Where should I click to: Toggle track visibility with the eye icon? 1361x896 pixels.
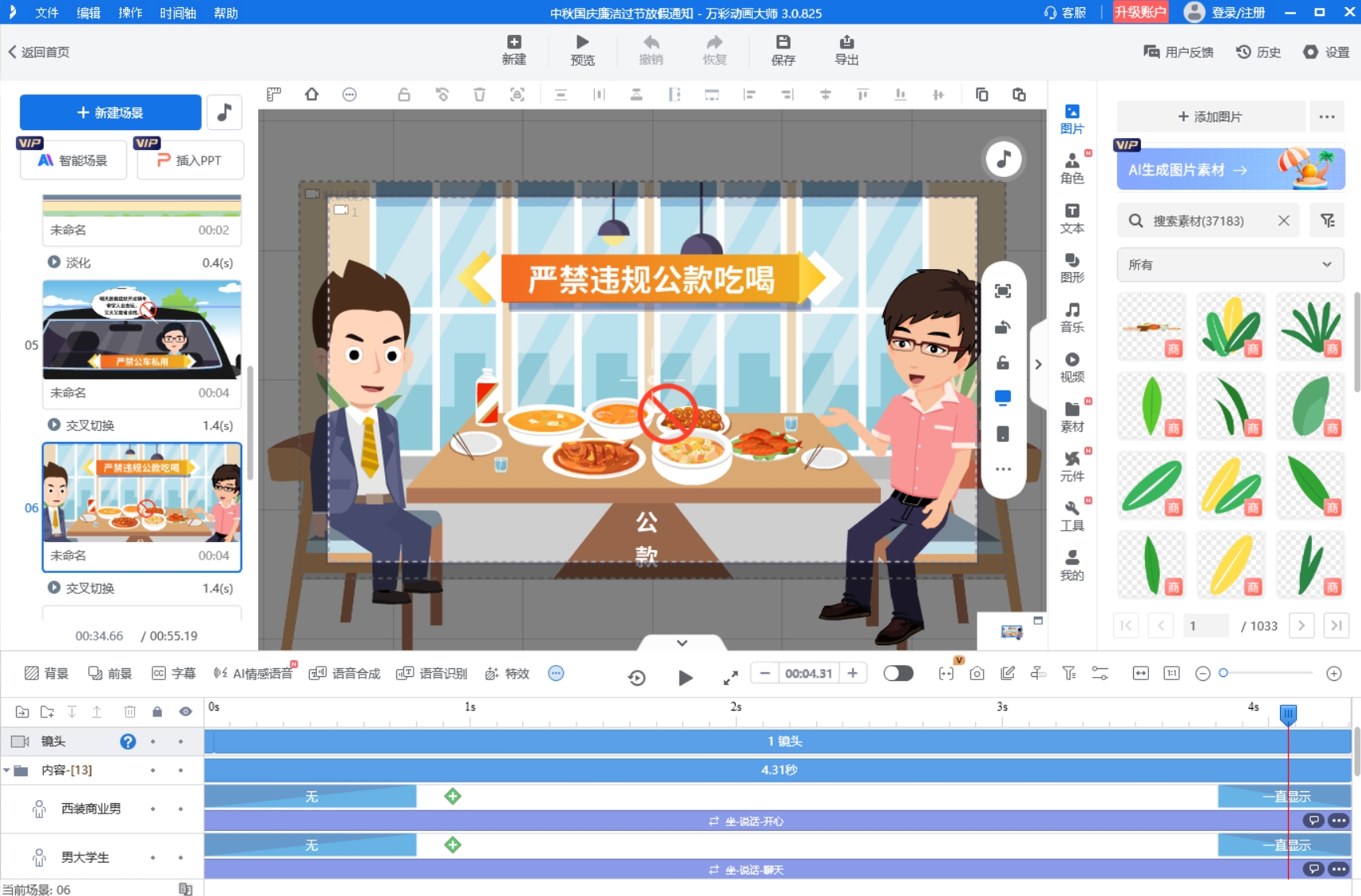point(185,711)
